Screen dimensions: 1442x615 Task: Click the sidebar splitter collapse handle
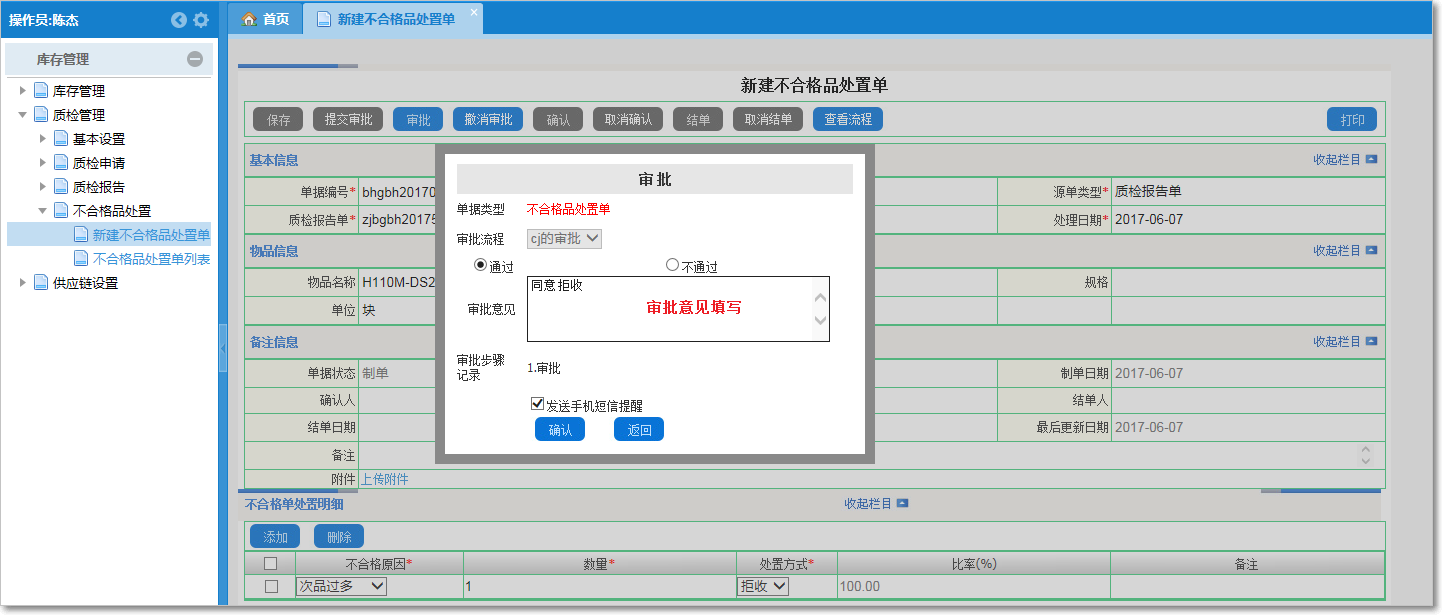[x=223, y=347]
